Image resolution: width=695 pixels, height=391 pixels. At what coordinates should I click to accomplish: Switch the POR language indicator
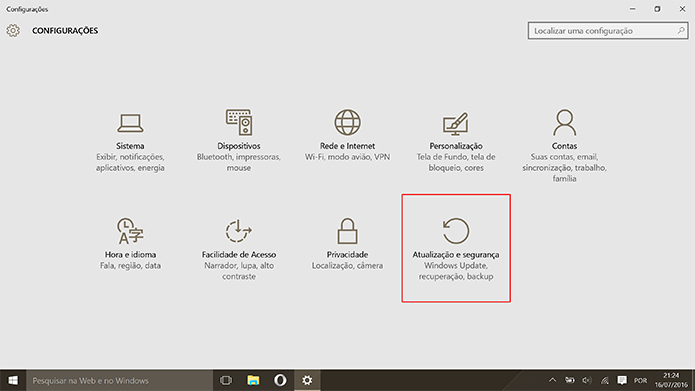click(640, 380)
